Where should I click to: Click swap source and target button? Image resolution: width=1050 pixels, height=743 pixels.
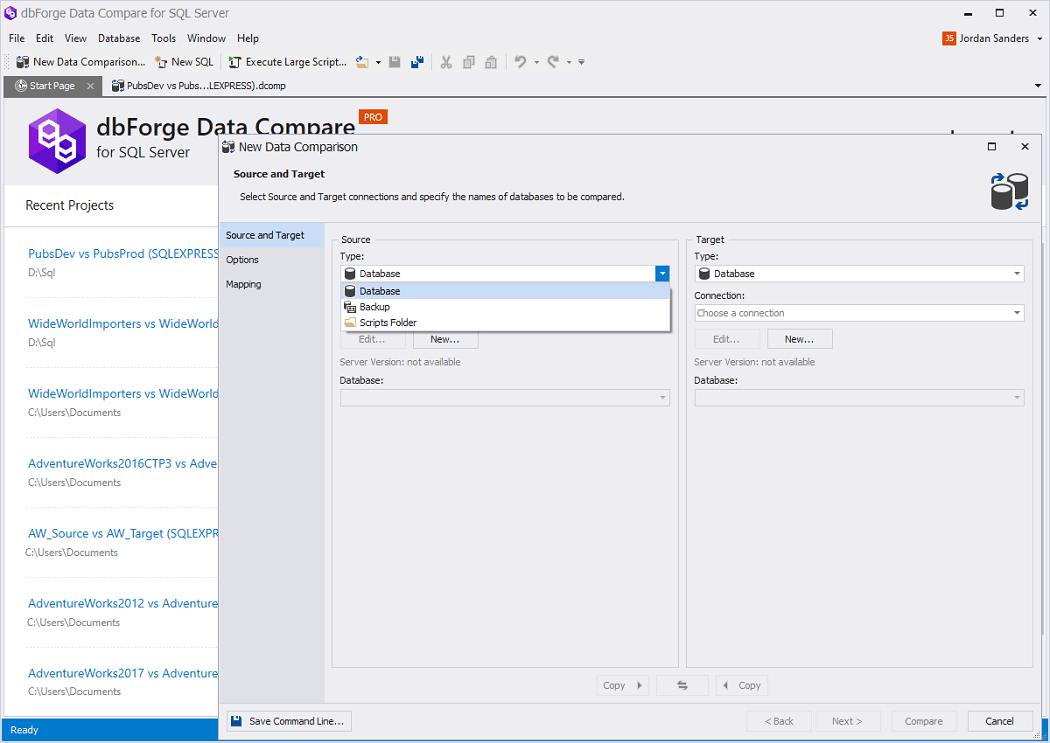tap(682, 685)
